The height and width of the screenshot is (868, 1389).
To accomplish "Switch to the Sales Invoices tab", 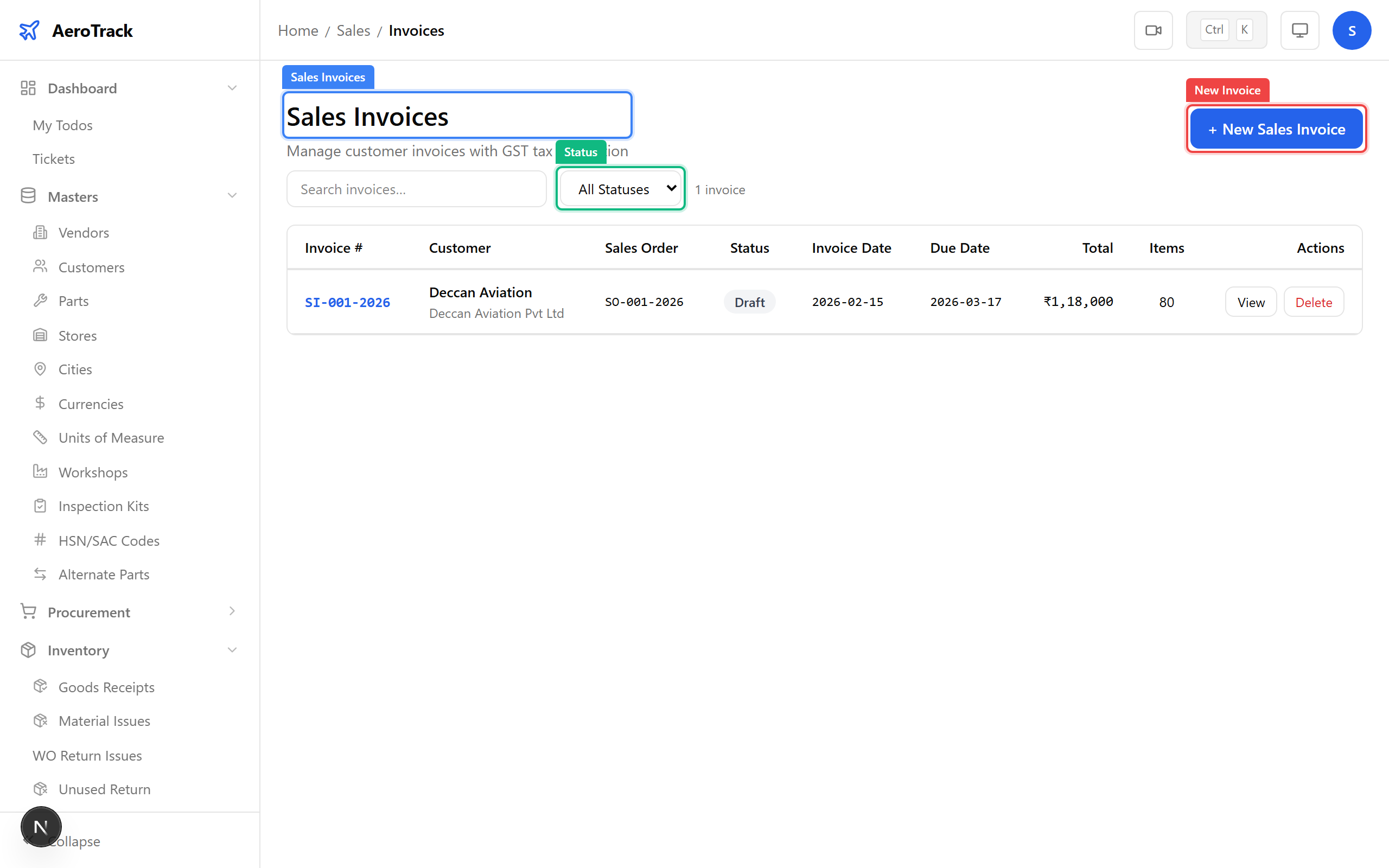I will pos(327,76).
